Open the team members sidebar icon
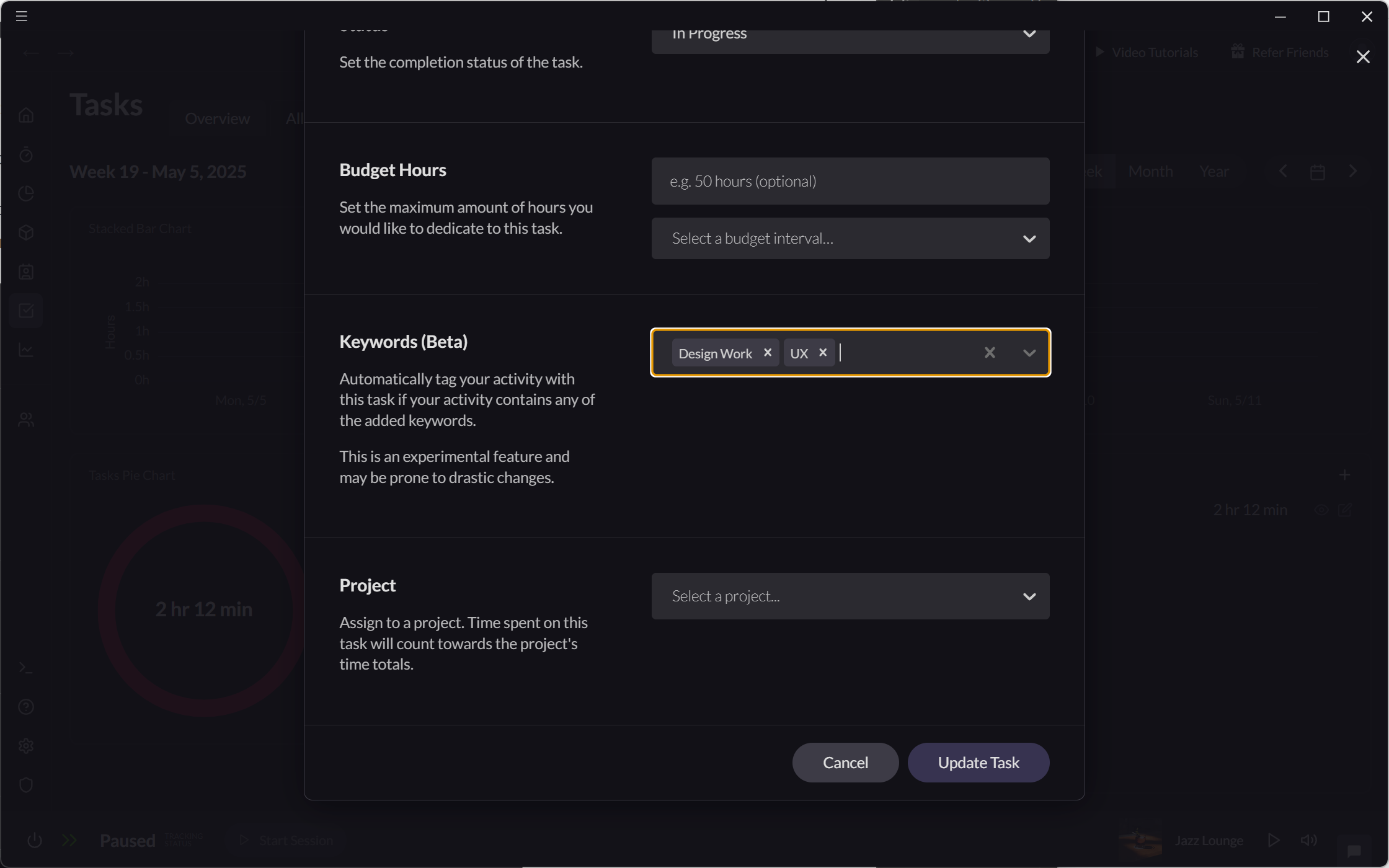Viewport: 1389px width, 868px height. (x=26, y=420)
